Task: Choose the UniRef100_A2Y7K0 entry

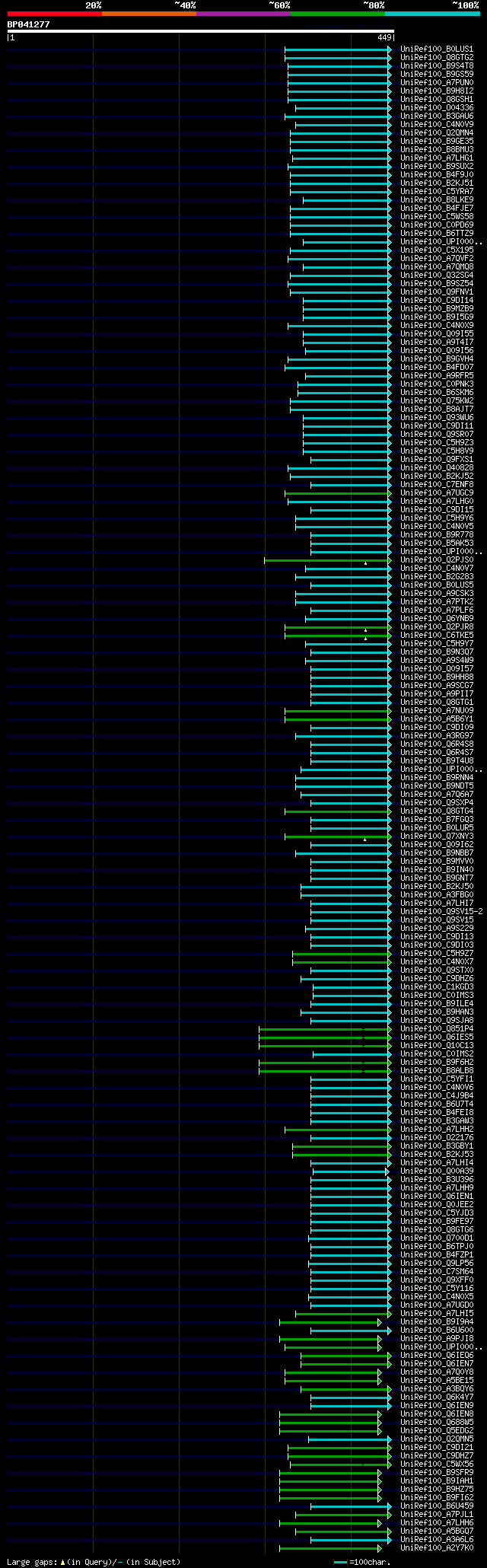Action: point(437,1547)
